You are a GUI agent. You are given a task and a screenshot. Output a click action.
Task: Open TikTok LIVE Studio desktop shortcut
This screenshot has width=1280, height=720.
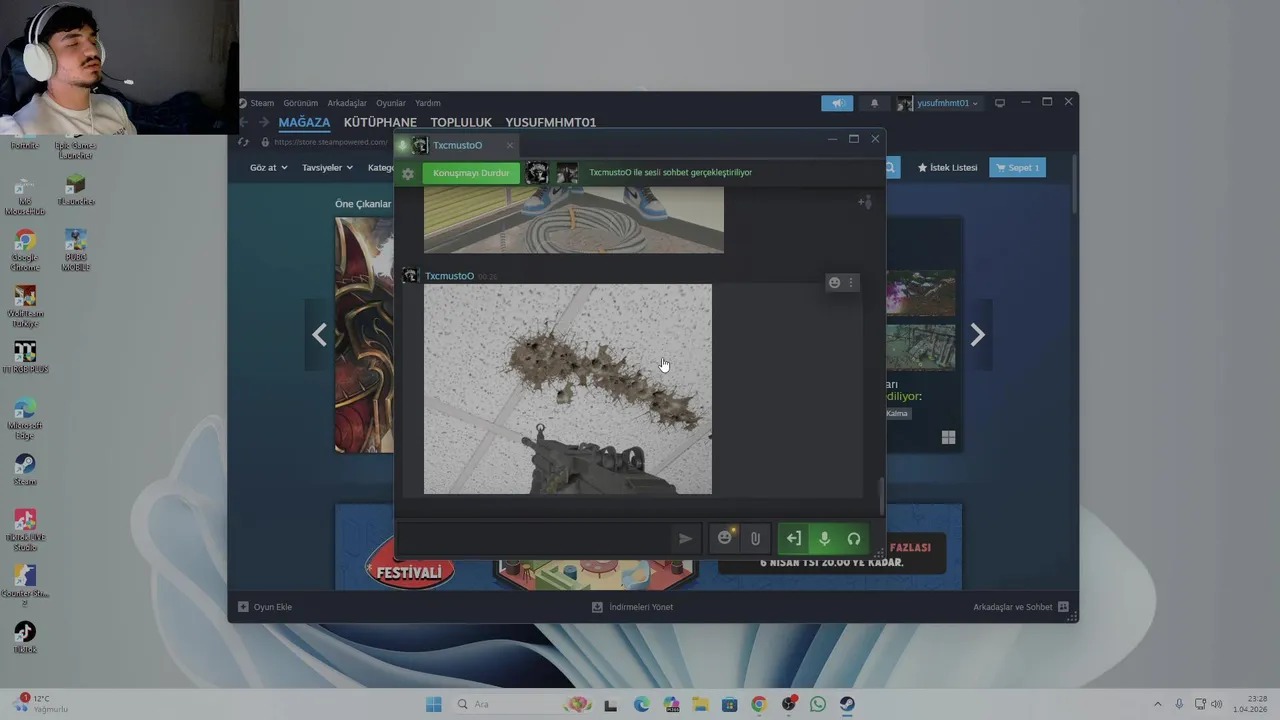pyautogui.click(x=25, y=530)
